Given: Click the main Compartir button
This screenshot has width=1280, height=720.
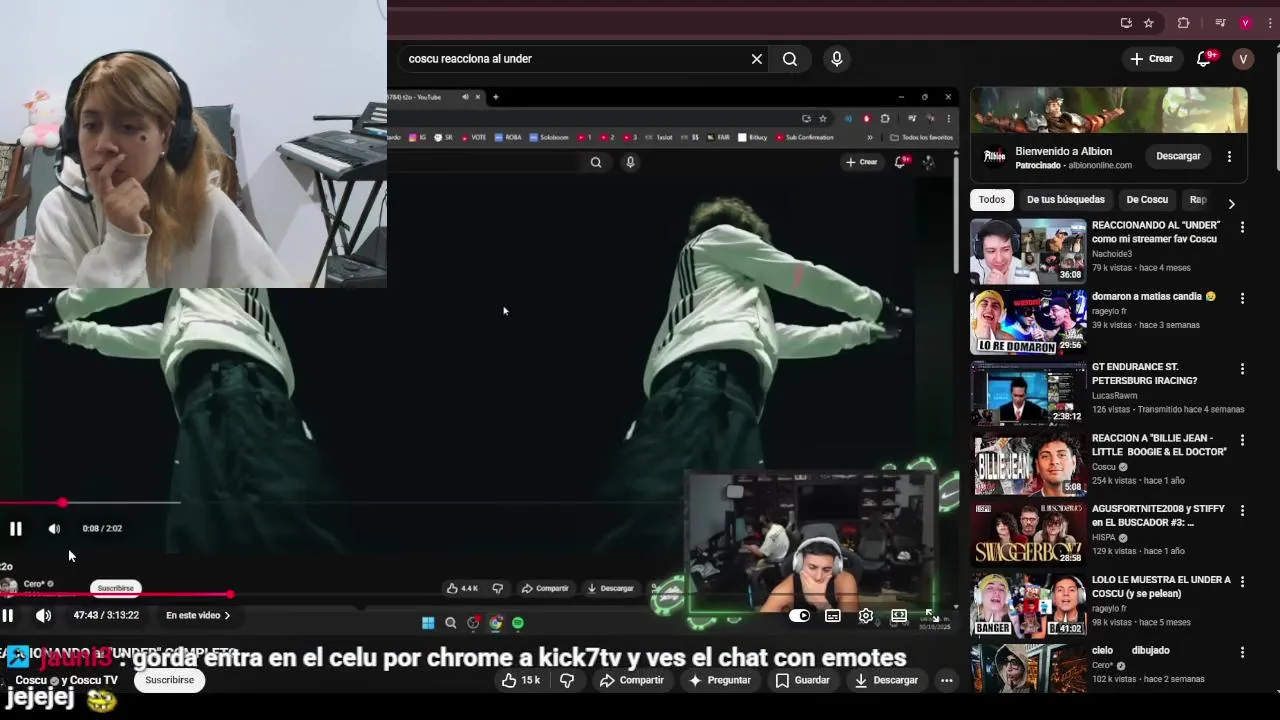Looking at the screenshot, I should pos(631,680).
